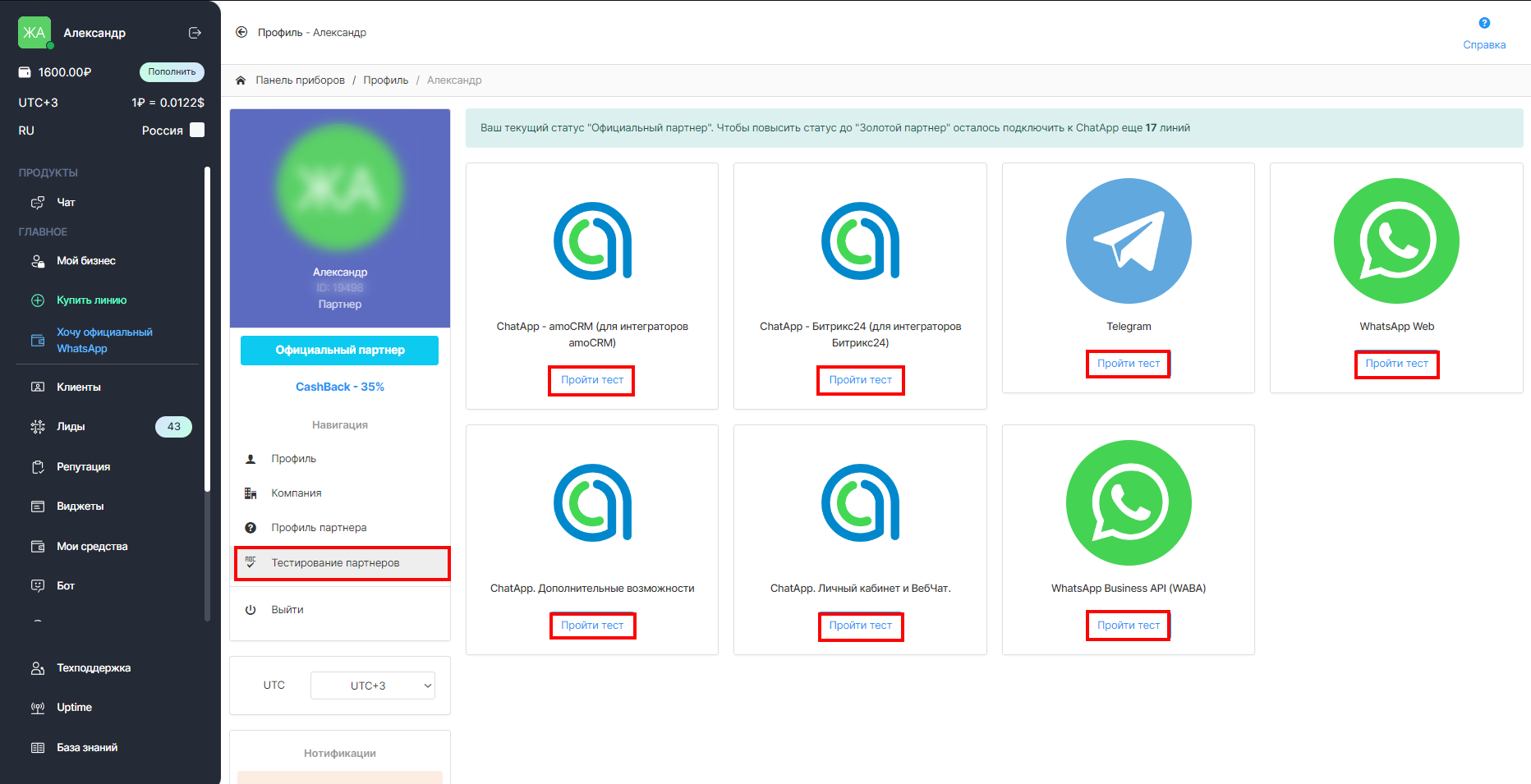Image resolution: width=1531 pixels, height=784 pixels.
Task: Click the WhatsApp Business API logo
Action: (1128, 502)
